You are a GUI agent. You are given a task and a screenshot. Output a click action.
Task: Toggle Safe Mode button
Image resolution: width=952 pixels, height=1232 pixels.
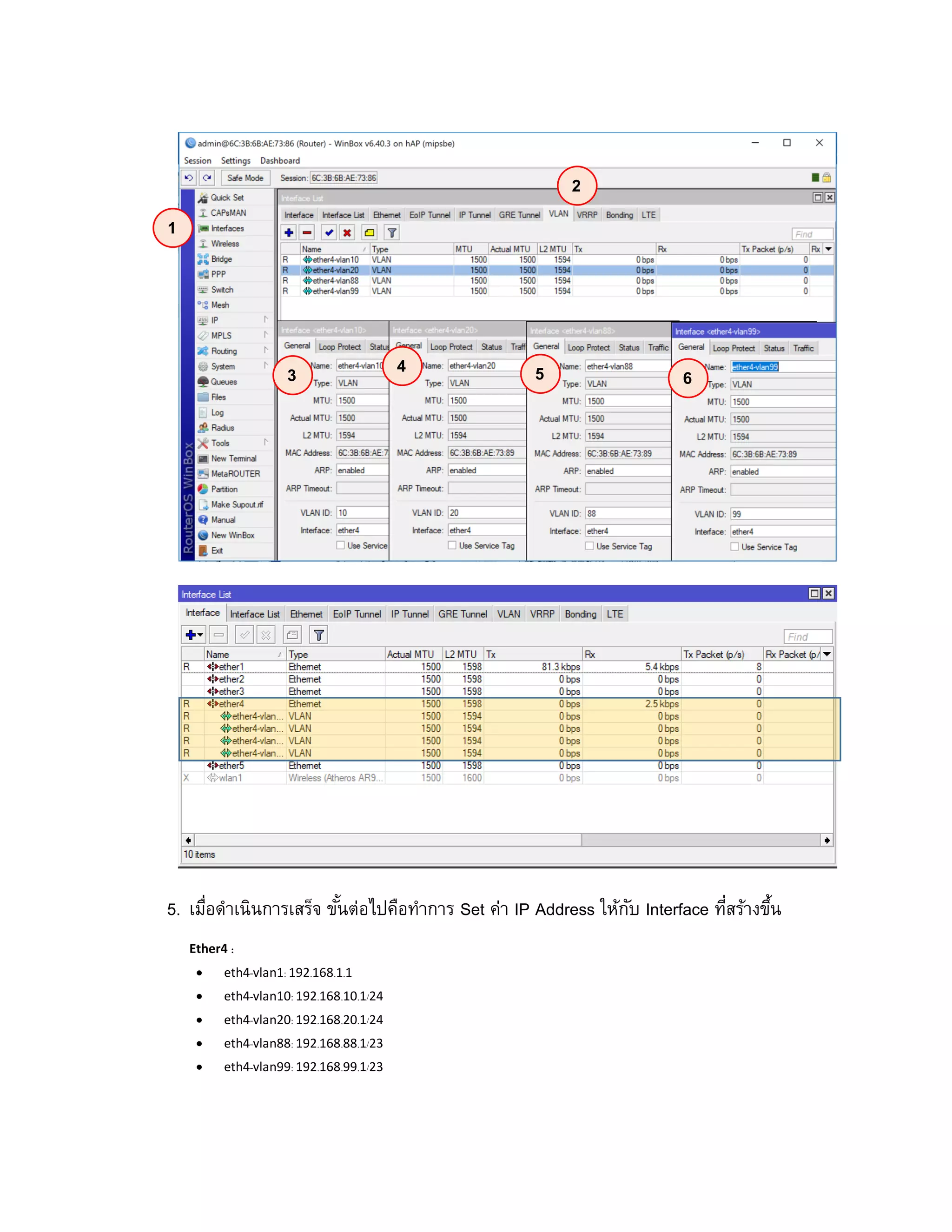[245, 178]
